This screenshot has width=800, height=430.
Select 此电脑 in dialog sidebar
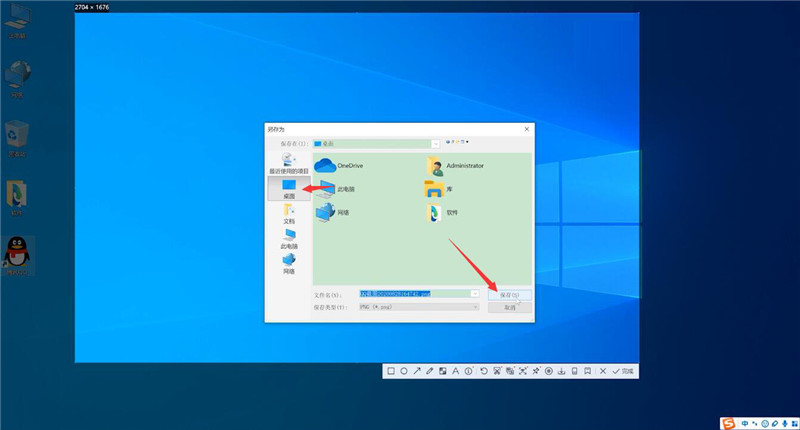click(289, 239)
